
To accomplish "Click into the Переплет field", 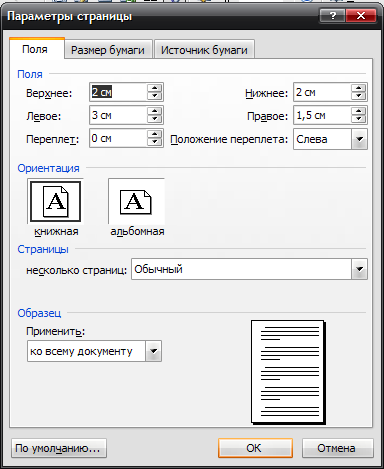I will 118,138.
